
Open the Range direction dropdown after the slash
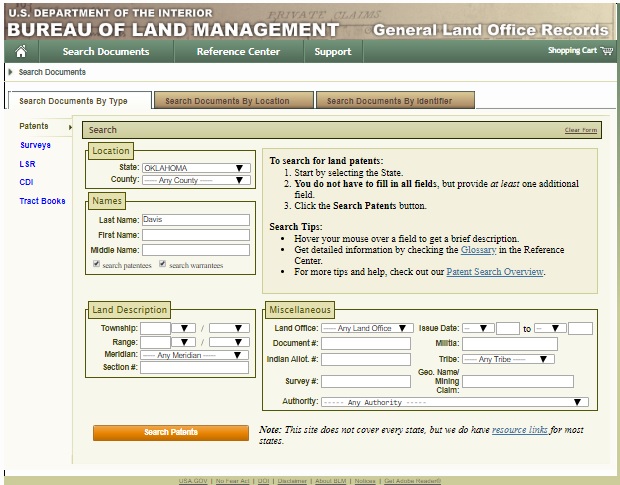tap(229, 342)
